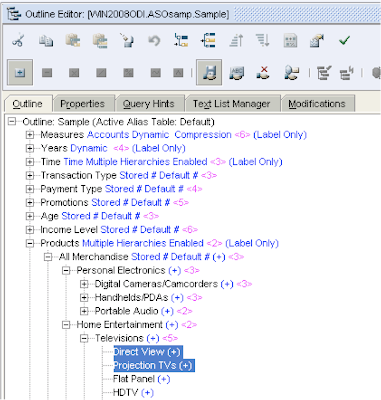
Task: Expand the Payment Type dimension
Action: pyautogui.click(x=30, y=189)
